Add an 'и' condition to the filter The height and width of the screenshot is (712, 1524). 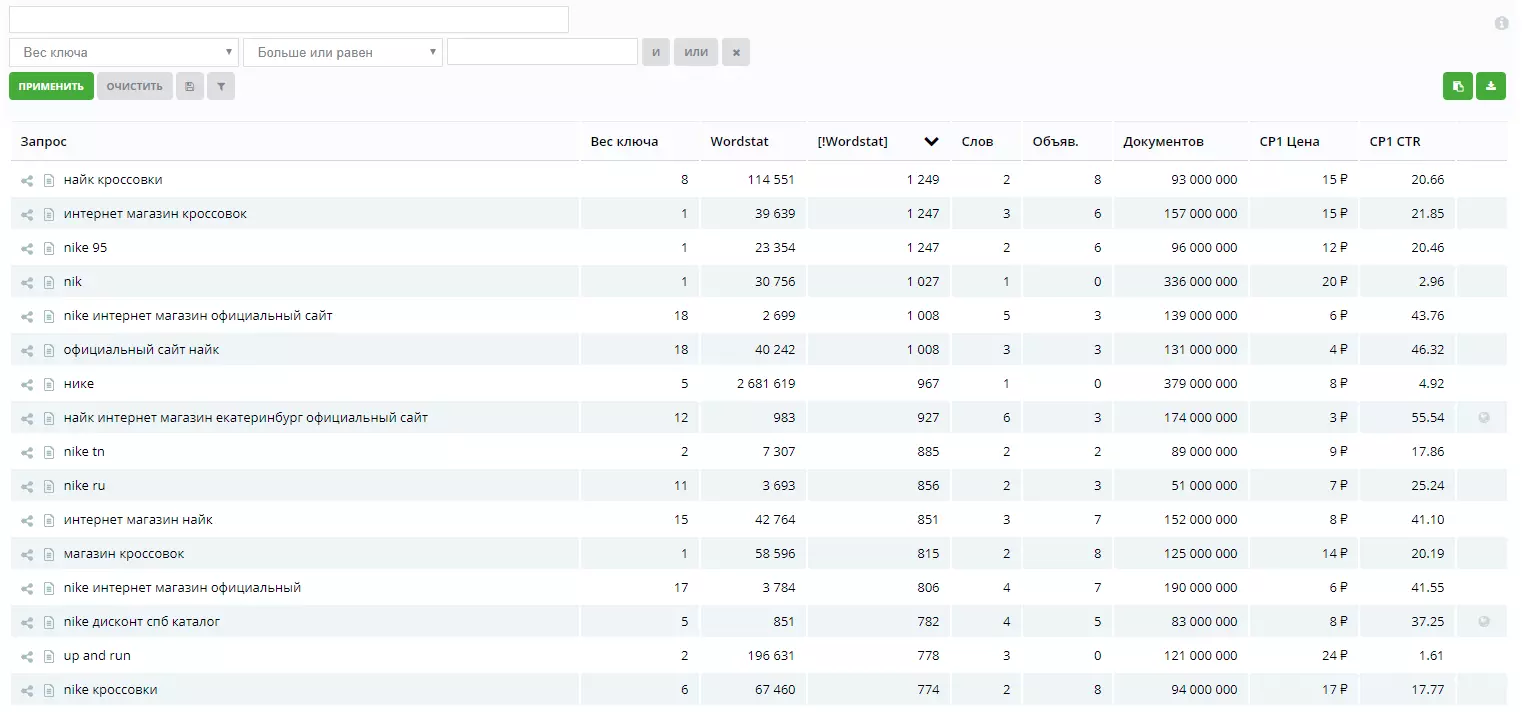[656, 52]
